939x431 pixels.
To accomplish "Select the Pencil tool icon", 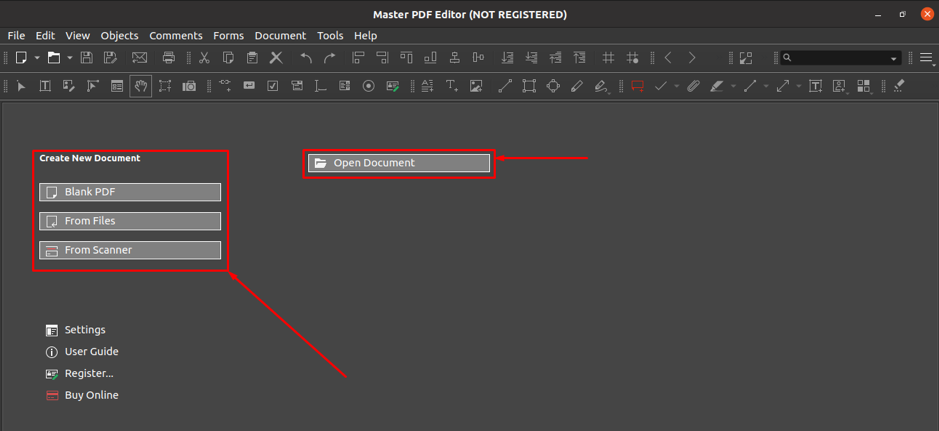I will (x=577, y=86).
